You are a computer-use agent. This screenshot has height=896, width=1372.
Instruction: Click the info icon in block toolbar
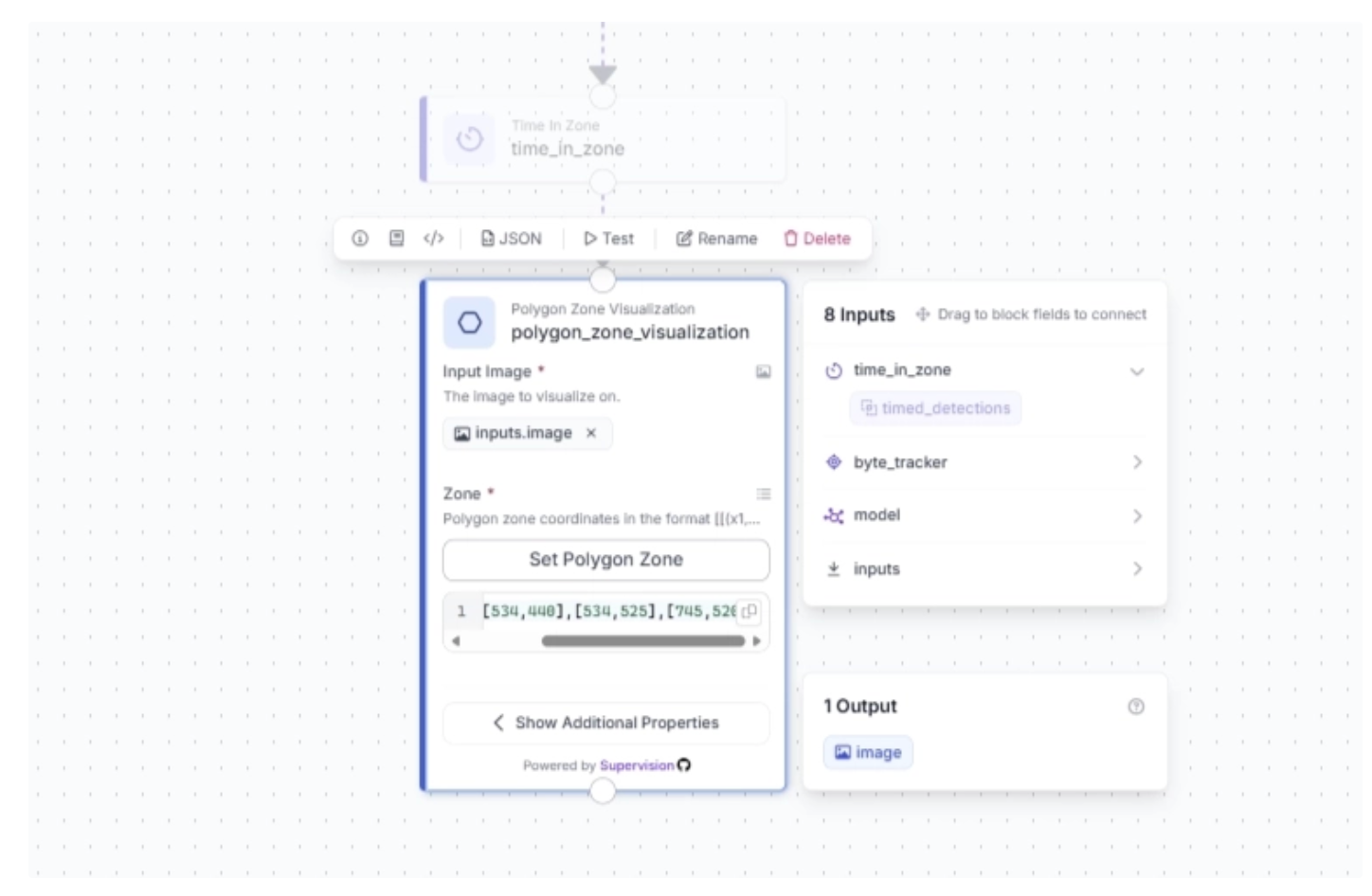coord(360,239)
